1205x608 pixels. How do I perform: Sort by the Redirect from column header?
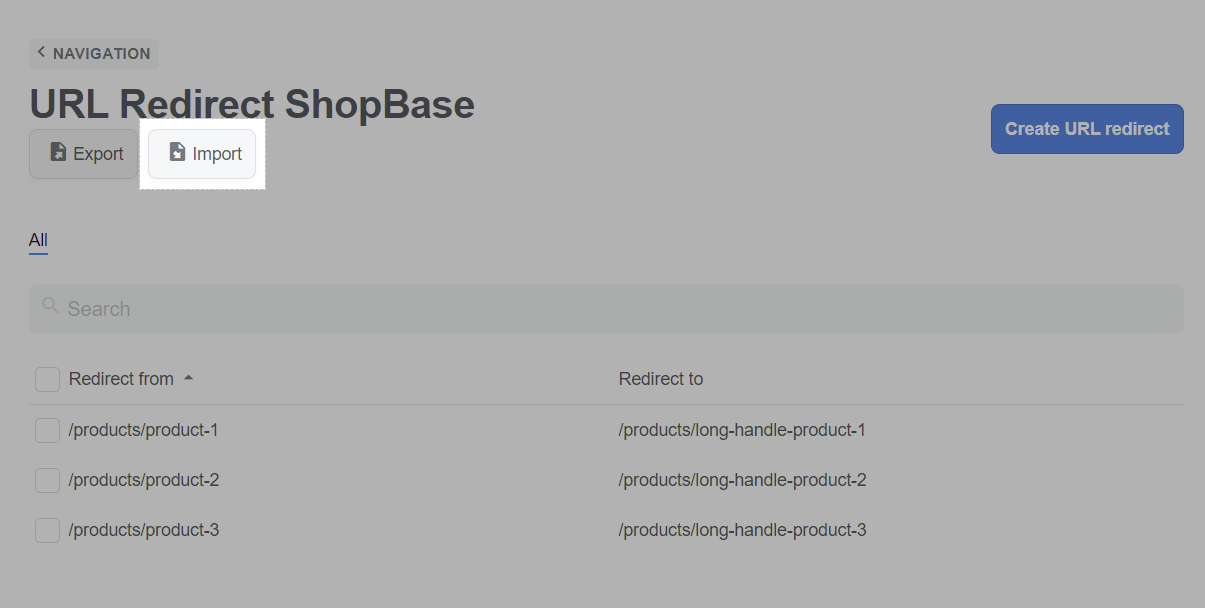point(121,379)
